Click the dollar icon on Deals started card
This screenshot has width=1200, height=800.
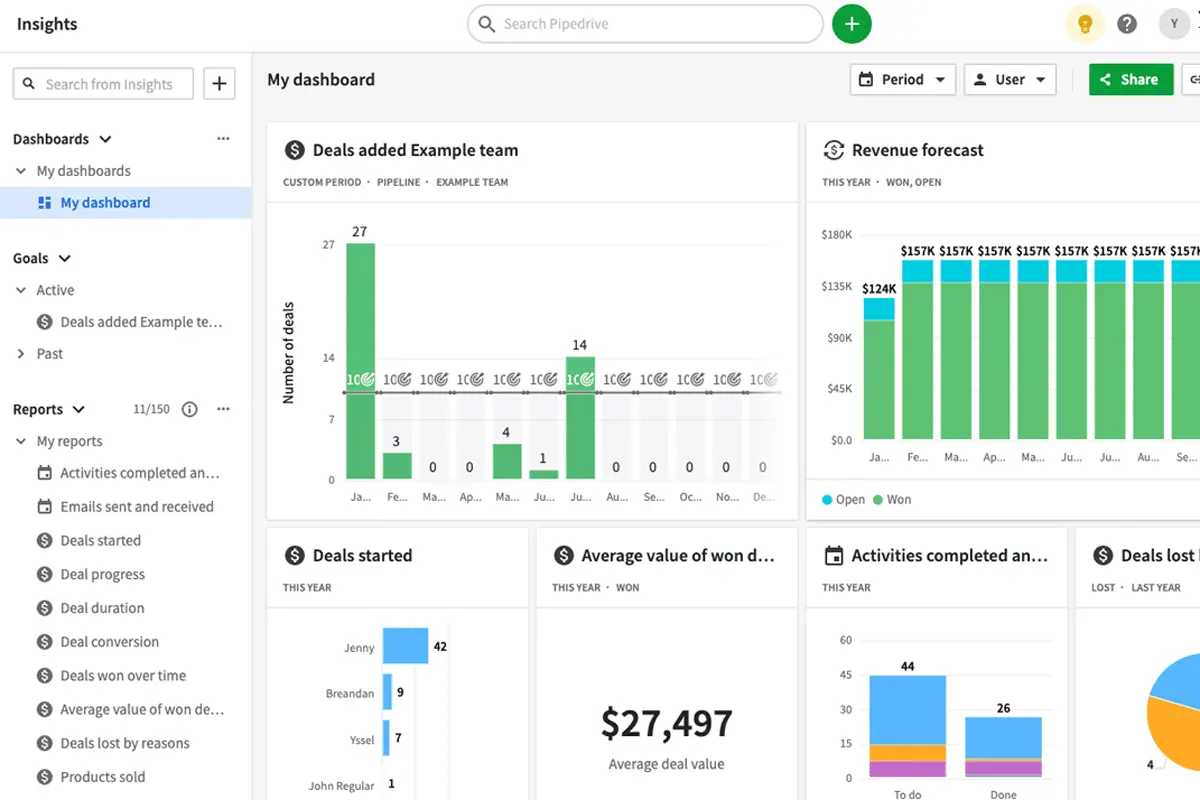coord(294,555)
